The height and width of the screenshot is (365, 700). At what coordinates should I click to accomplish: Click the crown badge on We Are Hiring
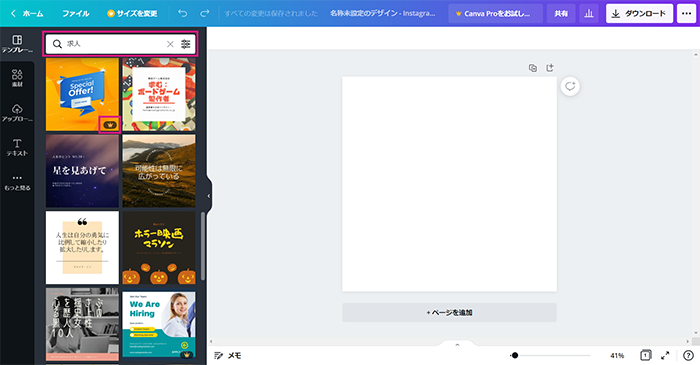pos(187,355)
